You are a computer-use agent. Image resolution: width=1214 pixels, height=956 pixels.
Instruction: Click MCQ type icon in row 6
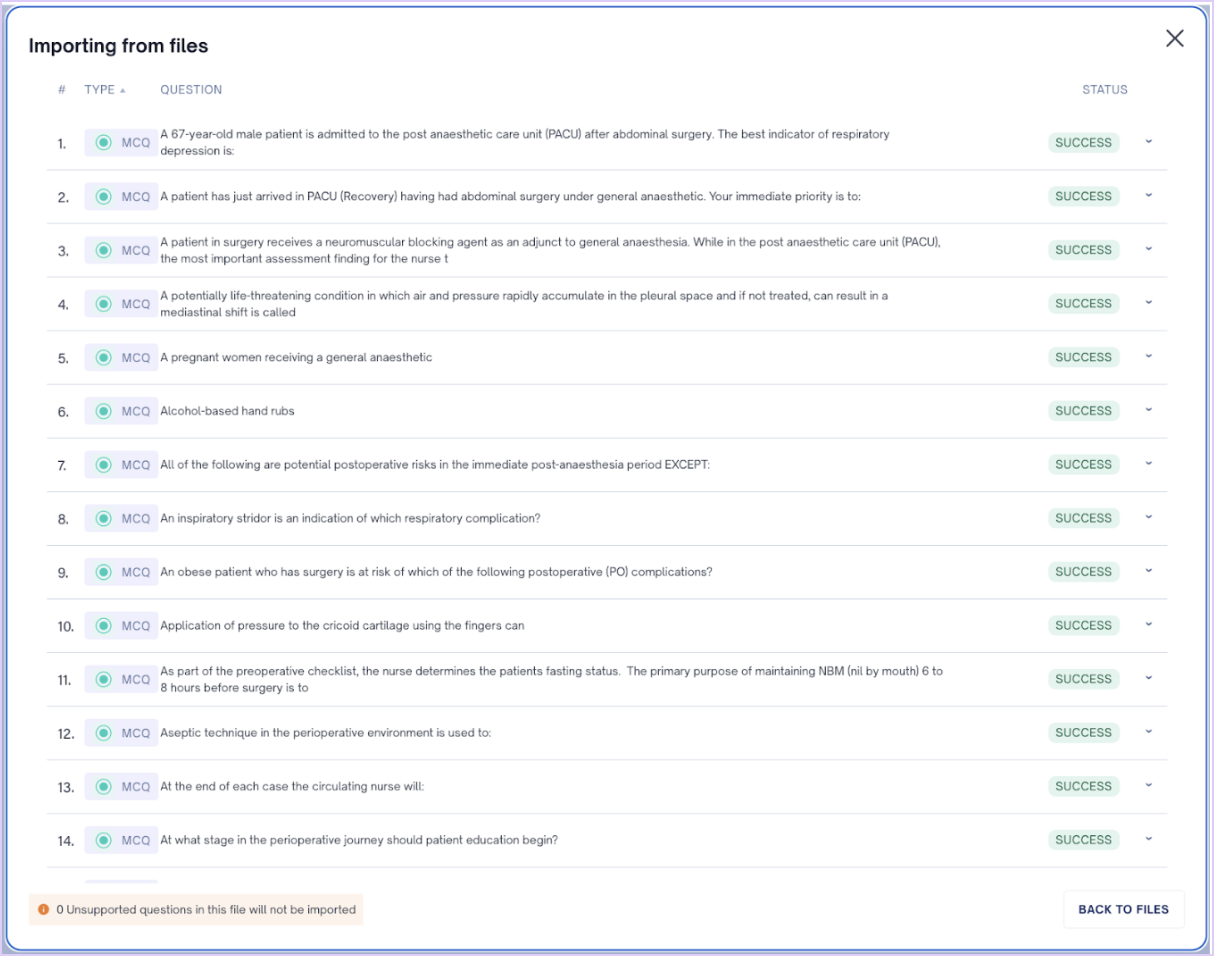[x=103, y=411]
